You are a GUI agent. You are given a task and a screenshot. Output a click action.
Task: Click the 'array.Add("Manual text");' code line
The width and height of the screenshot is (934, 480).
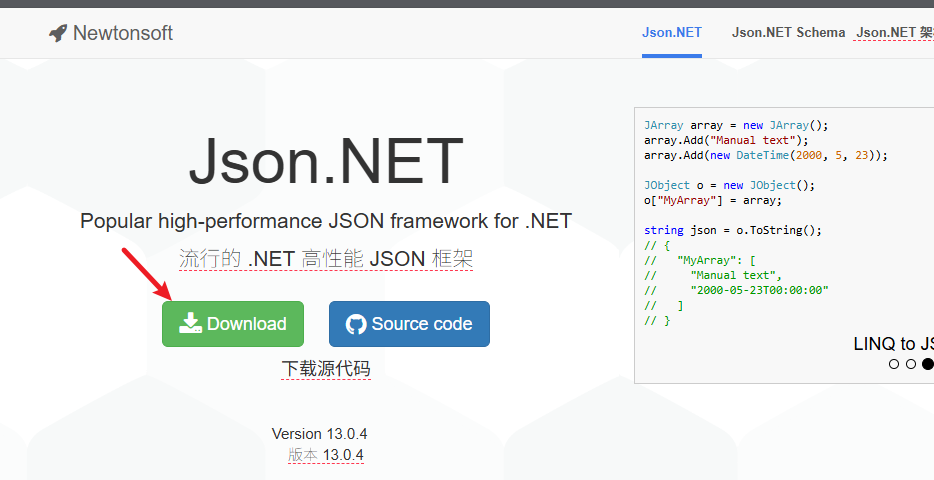[x=726, y=140]
